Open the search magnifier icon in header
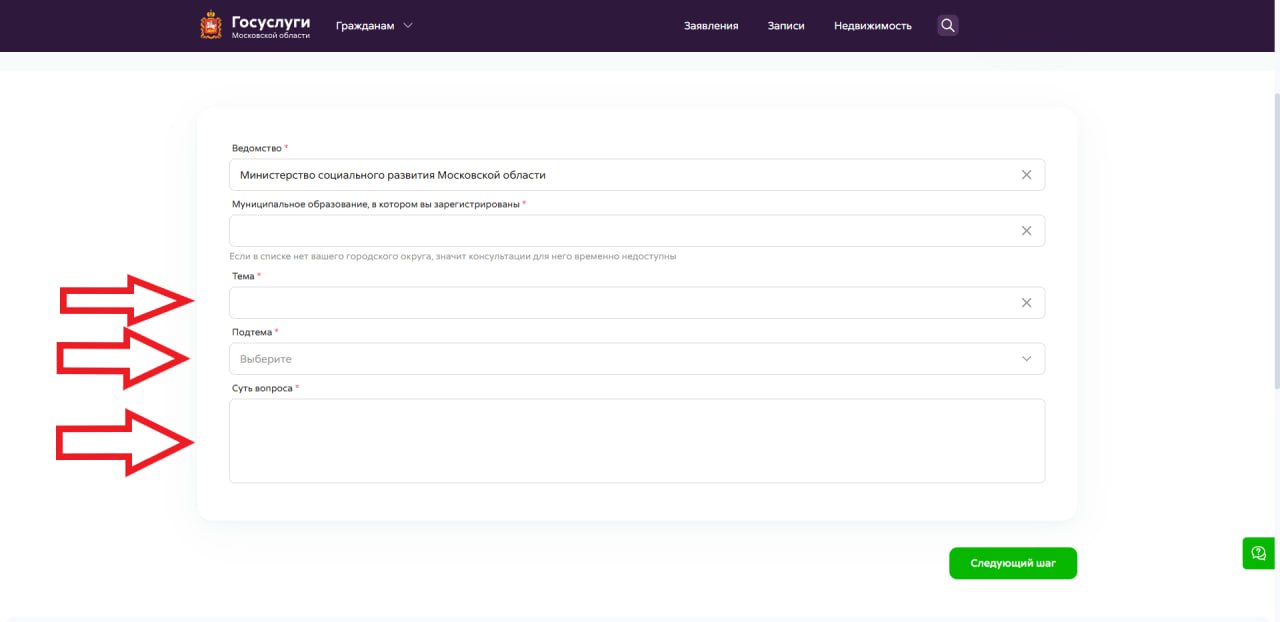The image size is (1280, 622). (x=948, y=26)
